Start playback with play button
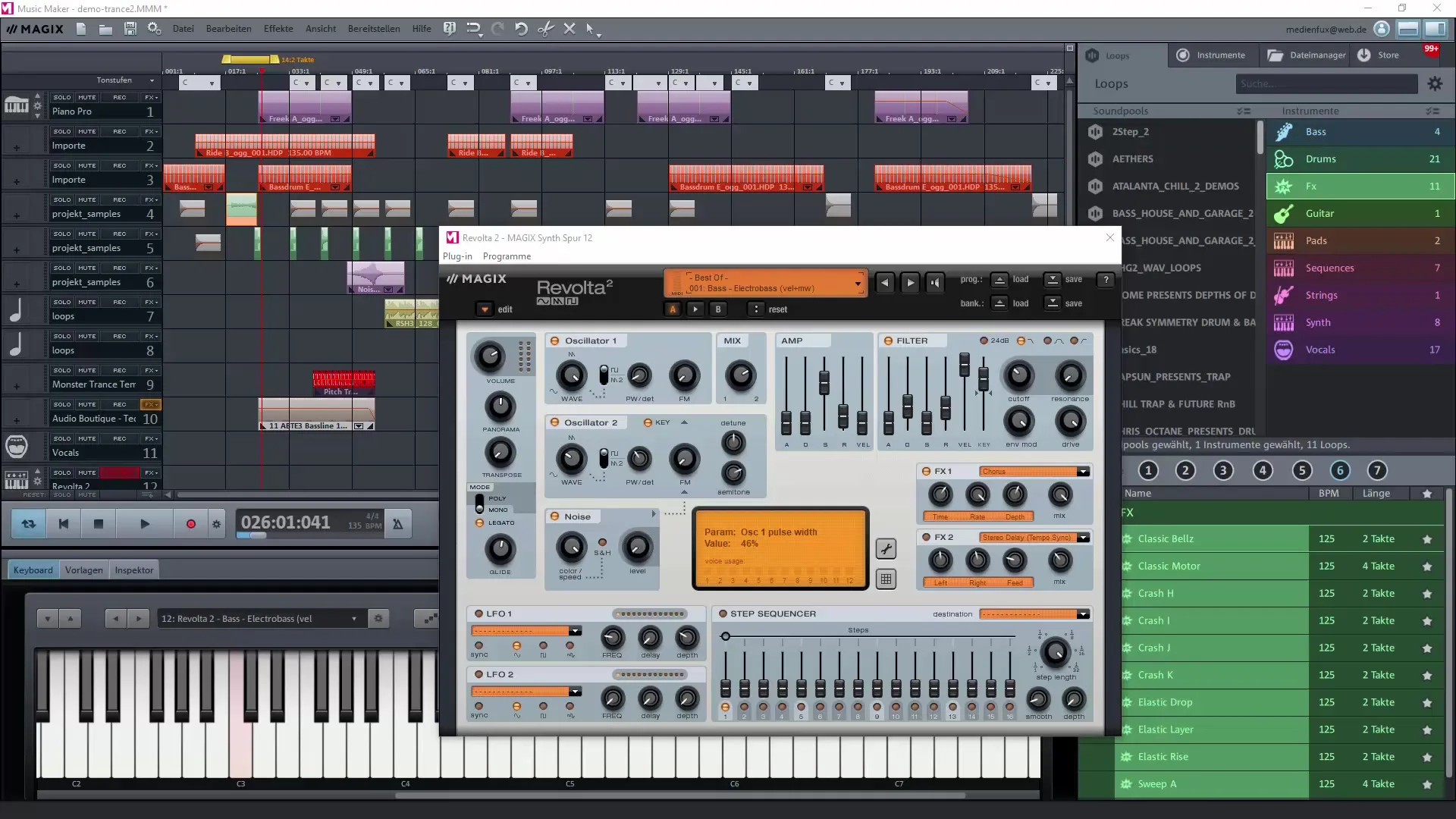Image resolution: width=1456 pixels, height=819 pixels. (145, 524)
